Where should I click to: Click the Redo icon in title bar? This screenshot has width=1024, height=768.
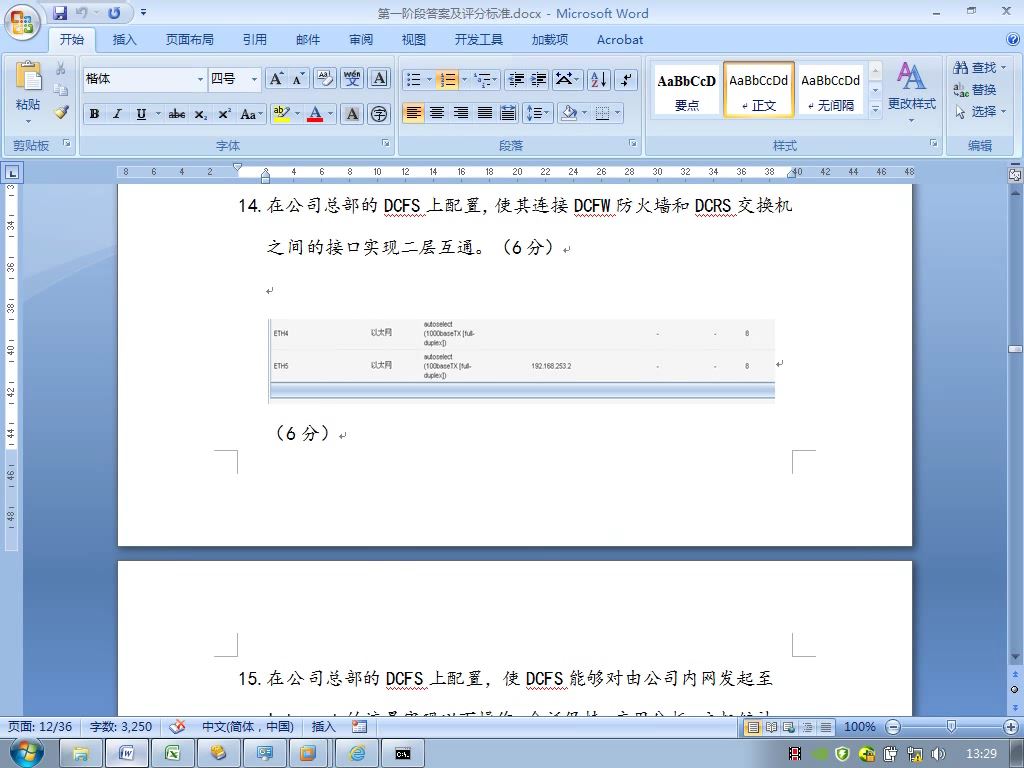coord(114,13)
